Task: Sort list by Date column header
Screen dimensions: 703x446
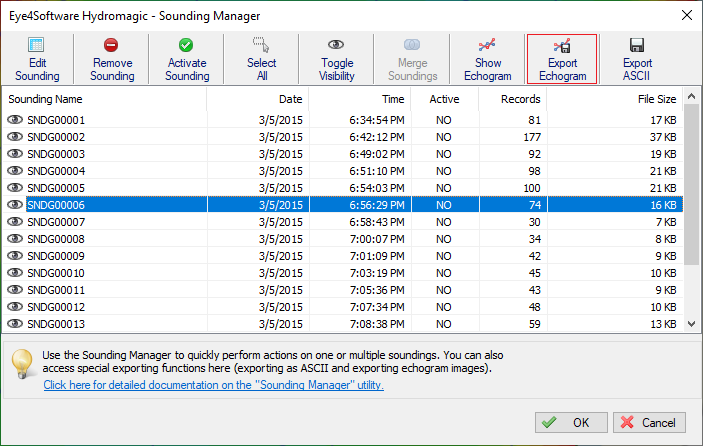Action: pos(258,99)
